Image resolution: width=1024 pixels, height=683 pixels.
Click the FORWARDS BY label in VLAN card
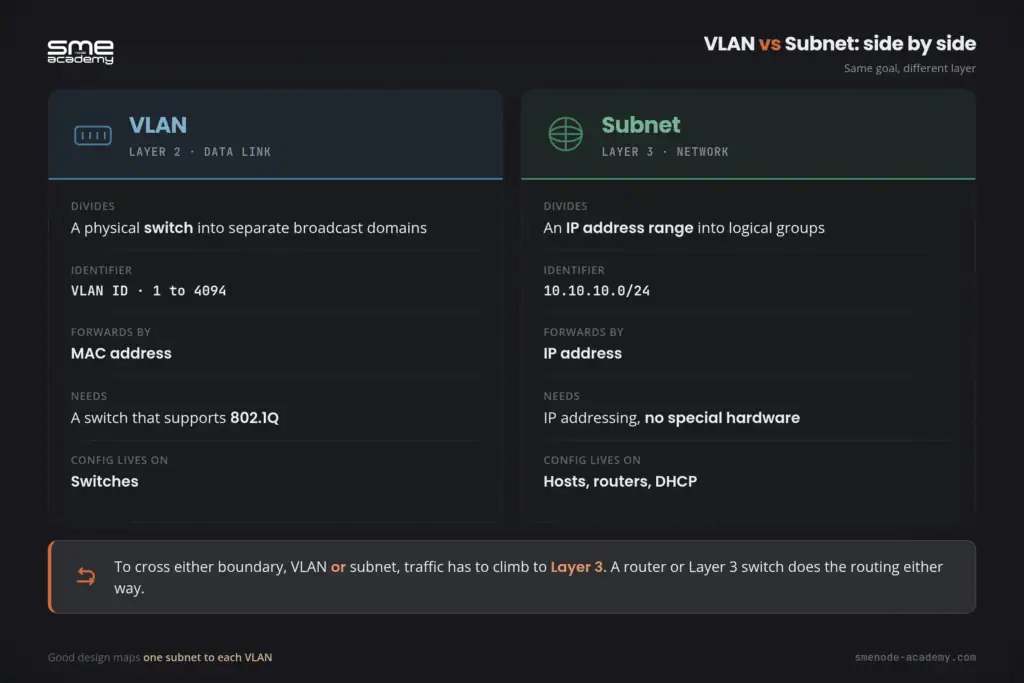[110, 332]
